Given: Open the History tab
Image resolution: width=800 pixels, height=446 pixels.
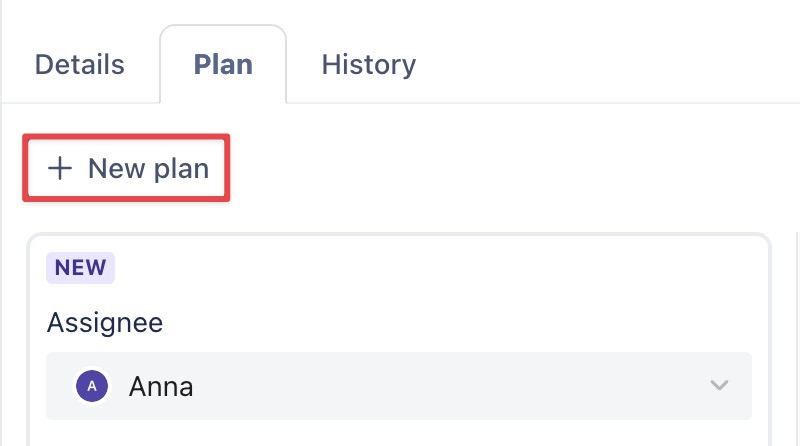Looking at the screenshot, I should 368,65.
